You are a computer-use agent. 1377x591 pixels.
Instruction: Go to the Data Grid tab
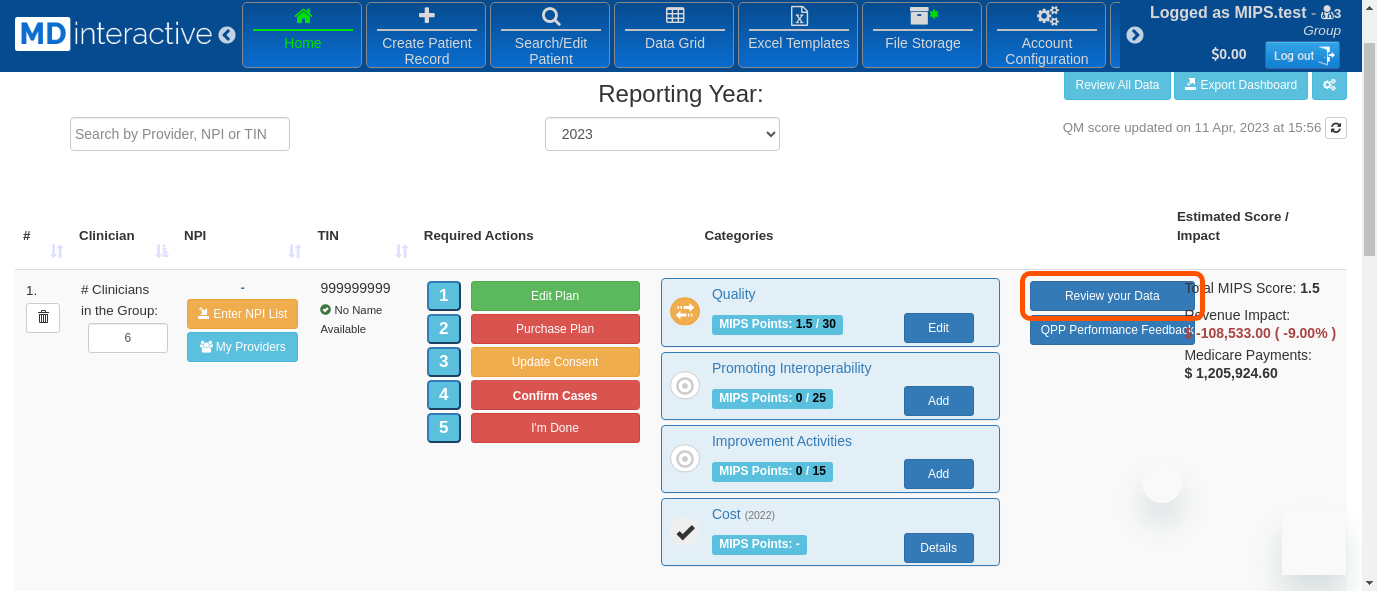click(x=674, y=35)
